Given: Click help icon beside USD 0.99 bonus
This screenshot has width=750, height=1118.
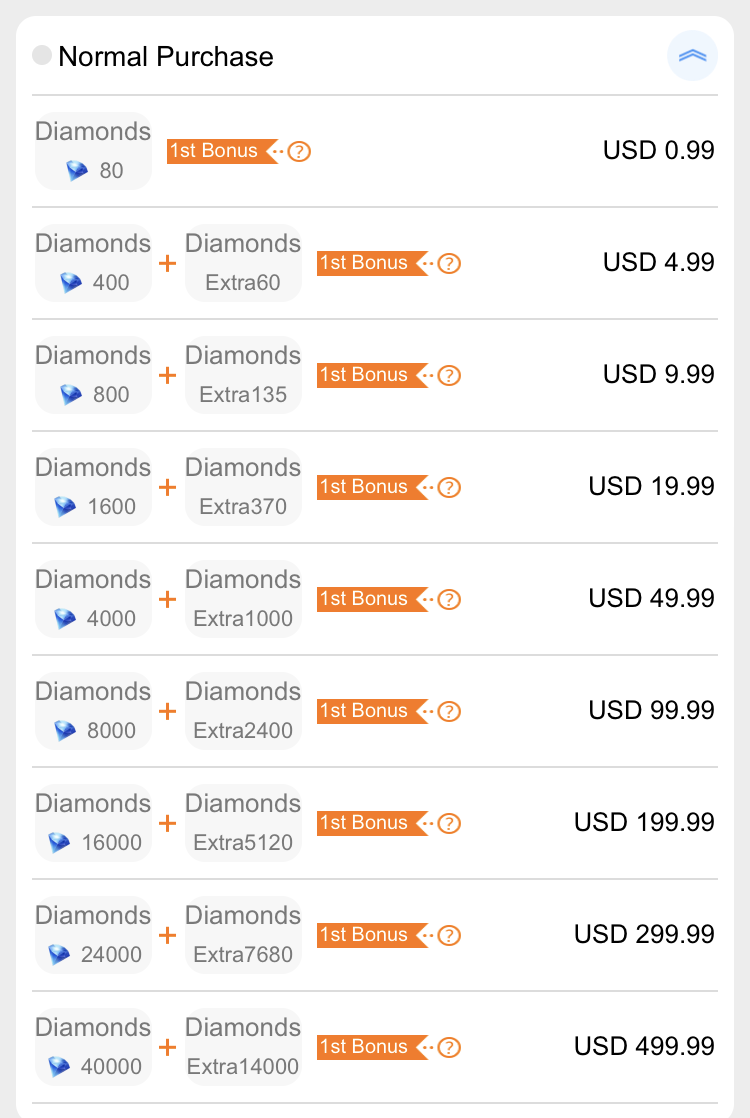Looking at the screenshot, I should pos(299,151).
